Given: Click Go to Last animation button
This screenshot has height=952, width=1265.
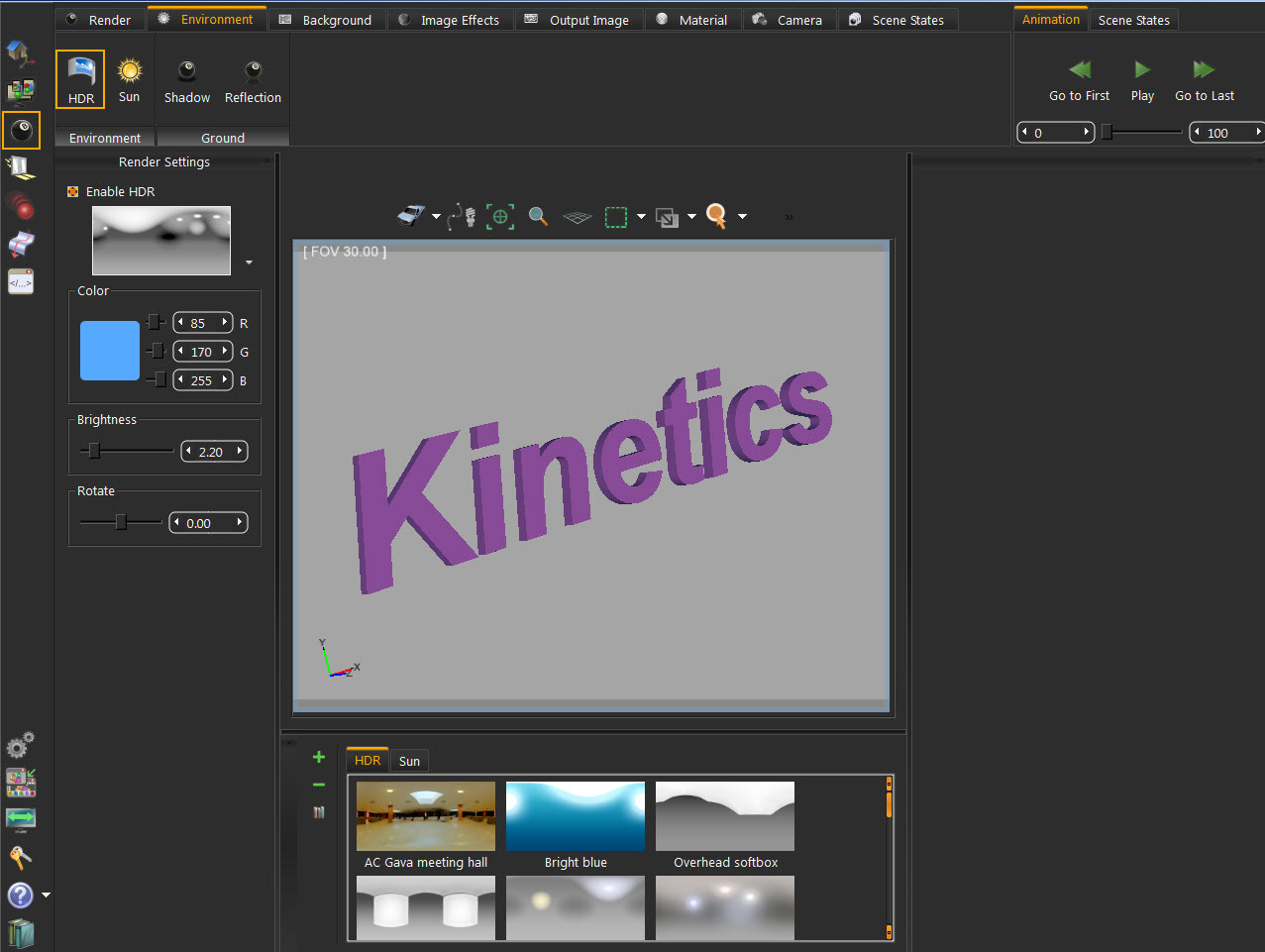Looking at the screenshot, I should point(1205,80).
